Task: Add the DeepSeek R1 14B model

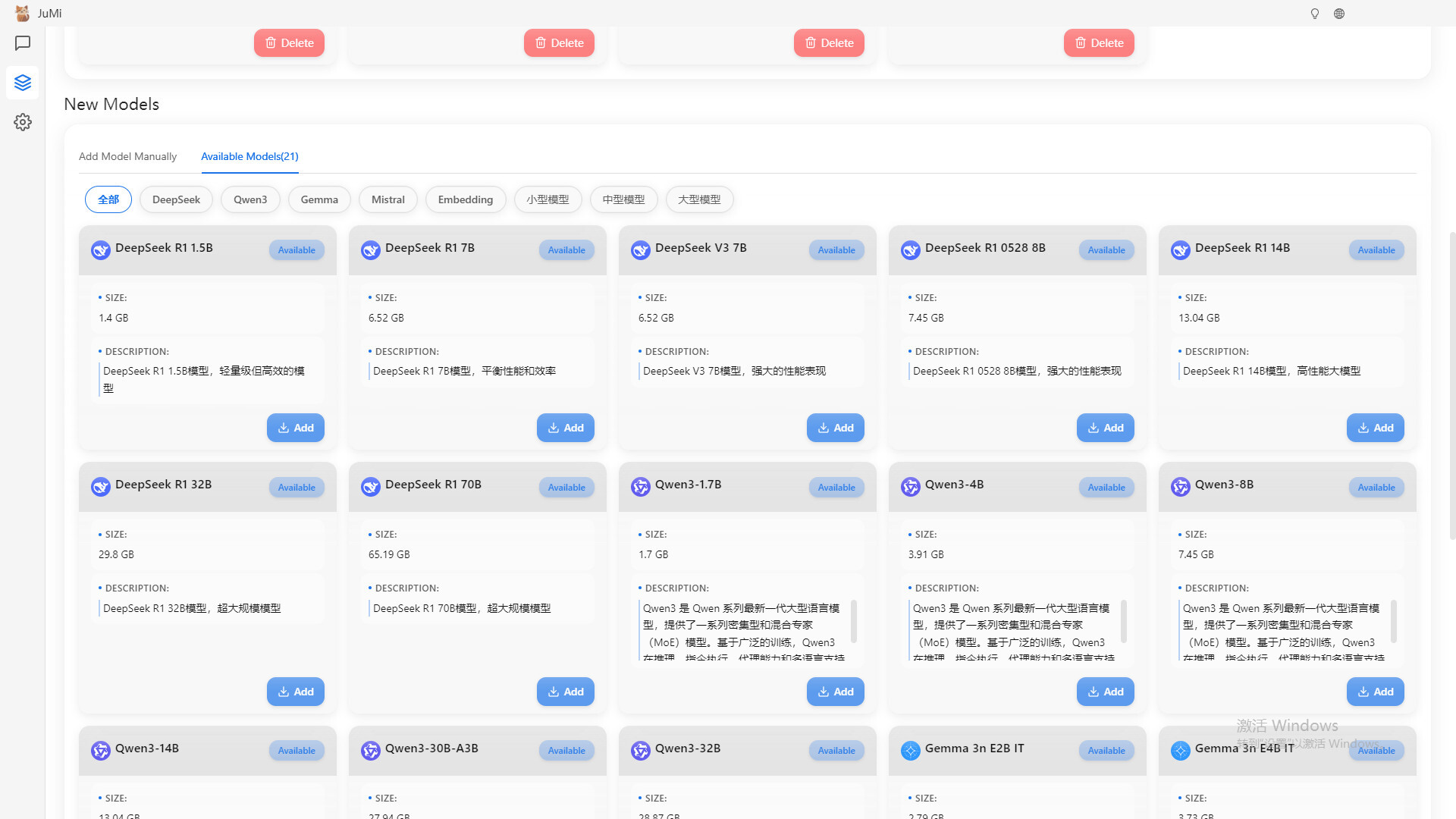Action: (x=1375, y=427)
